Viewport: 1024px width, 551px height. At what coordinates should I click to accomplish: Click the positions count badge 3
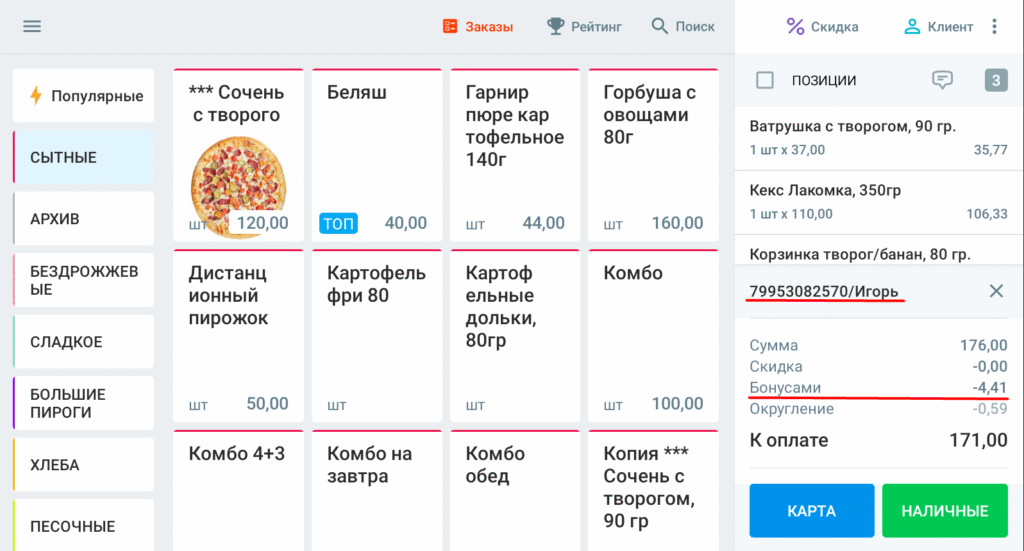point(996,80)
